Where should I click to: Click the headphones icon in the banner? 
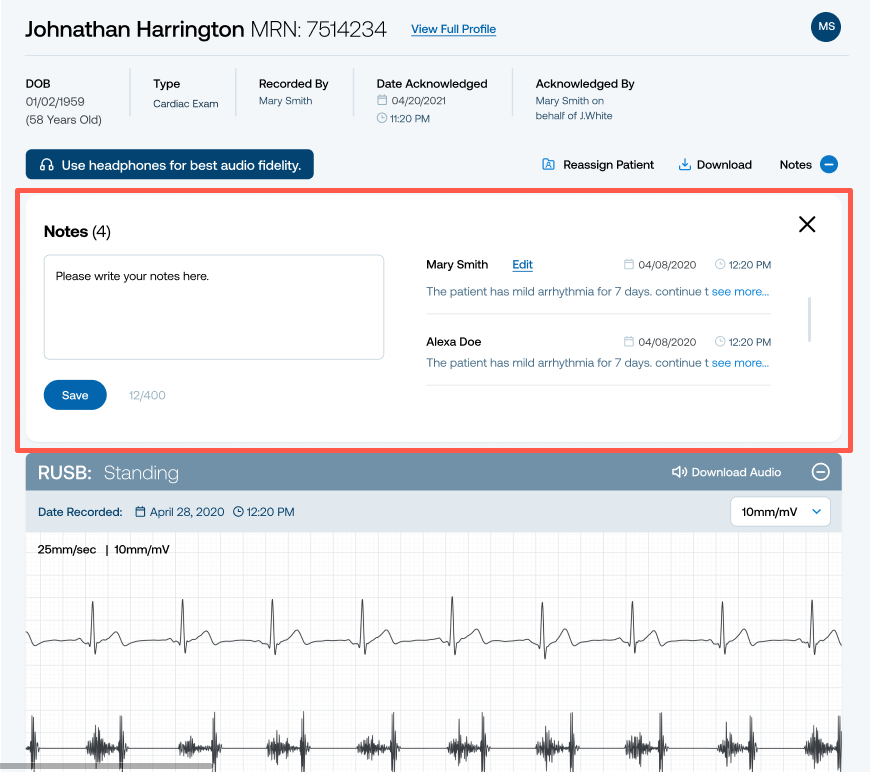click(46, 165)
